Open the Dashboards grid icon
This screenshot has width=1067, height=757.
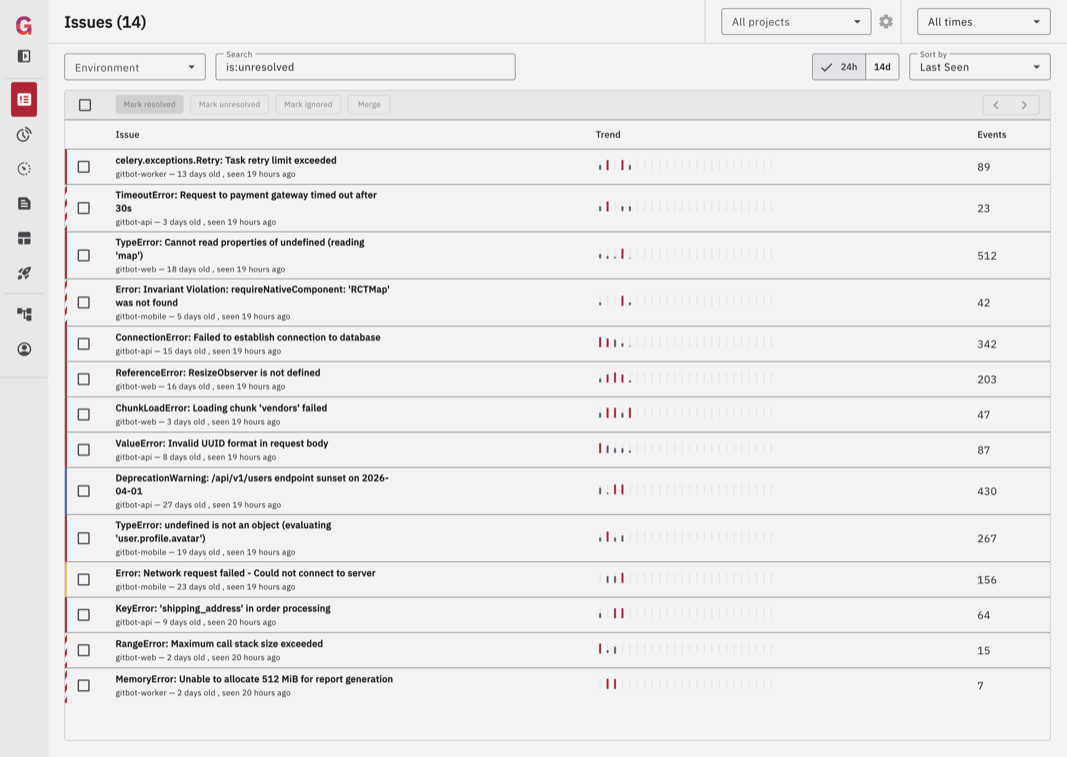click(x=21, y=238)
